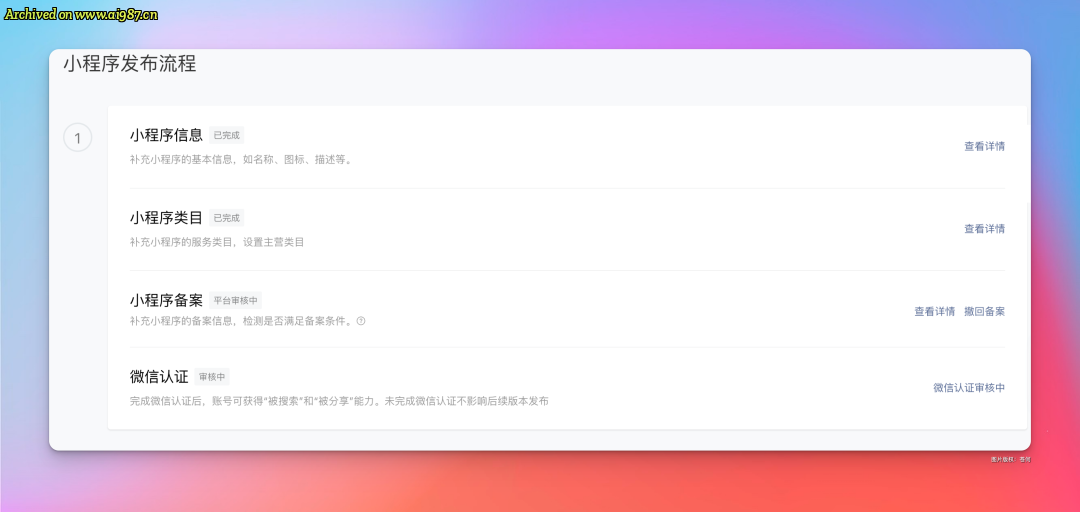This screenshot has width=1080, height=512.
Task: Click description 完成微信认证后 text
Action: (339, 401)
